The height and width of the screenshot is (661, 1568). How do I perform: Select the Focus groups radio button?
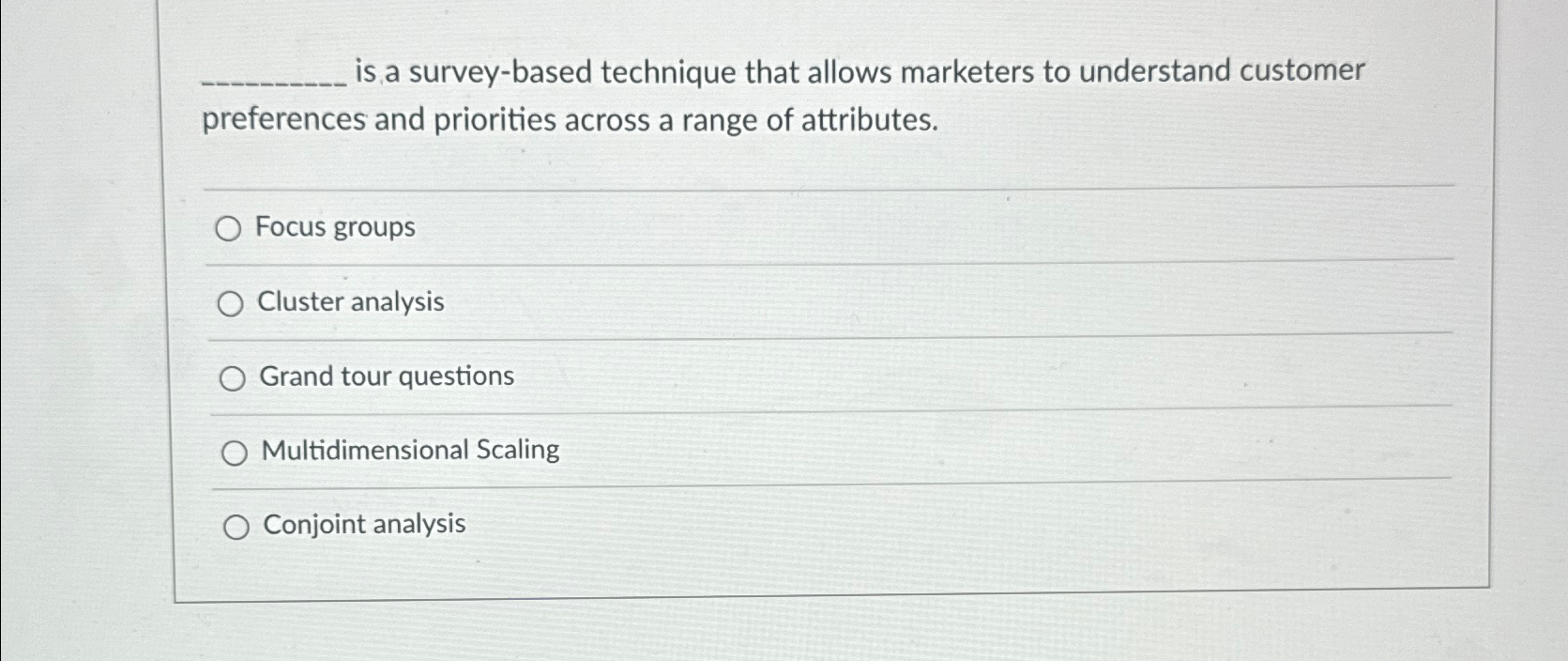229,228
